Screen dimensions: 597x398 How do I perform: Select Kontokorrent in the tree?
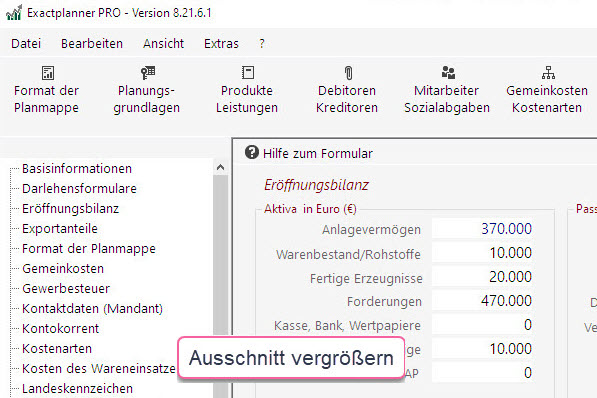[61, 328]
